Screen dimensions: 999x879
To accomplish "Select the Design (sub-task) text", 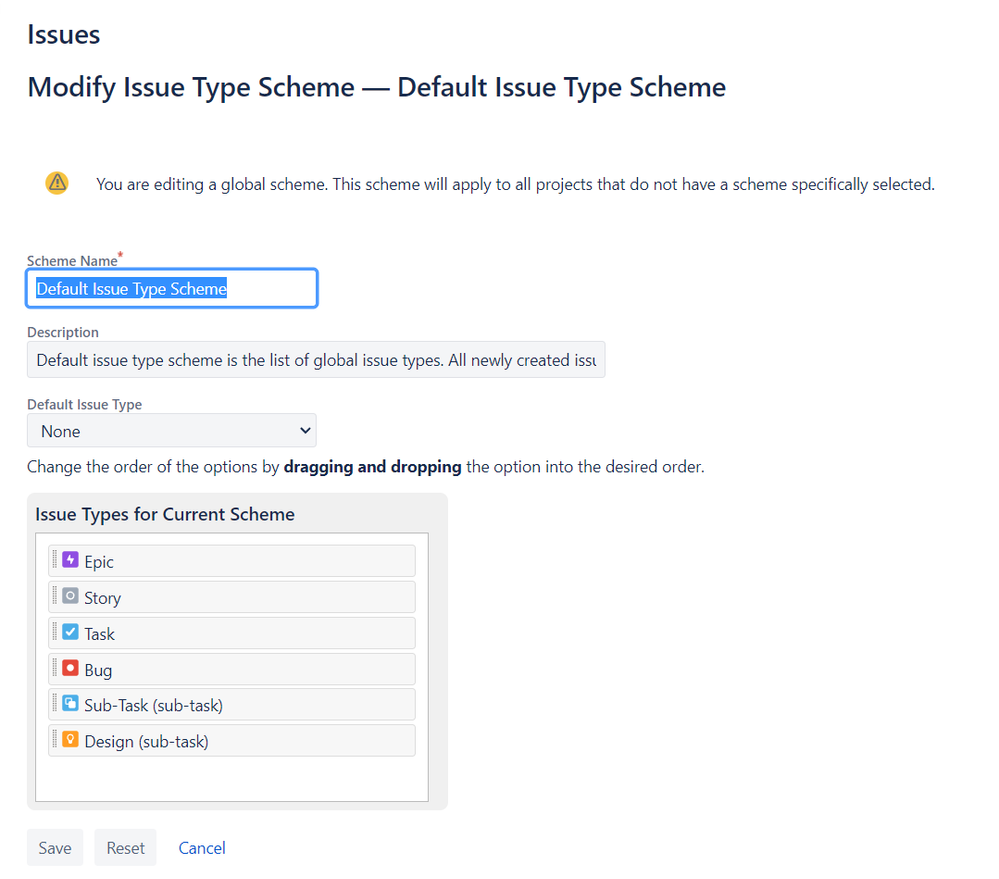I will click(x=147, y=742).
